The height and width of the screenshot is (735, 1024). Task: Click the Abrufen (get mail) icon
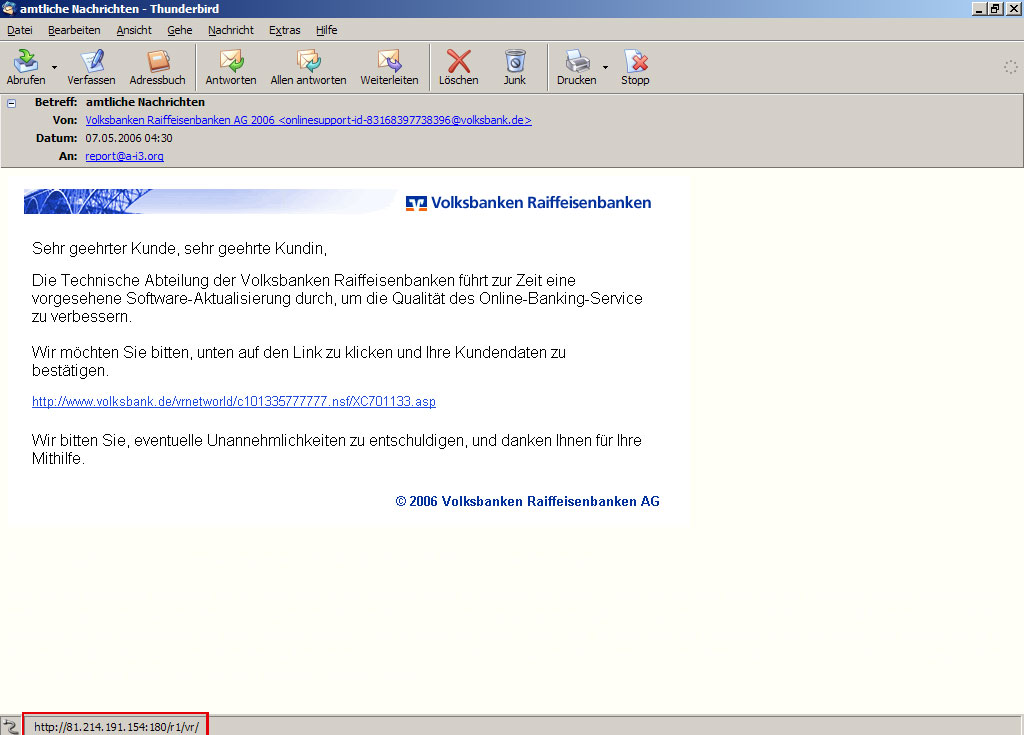26,67
